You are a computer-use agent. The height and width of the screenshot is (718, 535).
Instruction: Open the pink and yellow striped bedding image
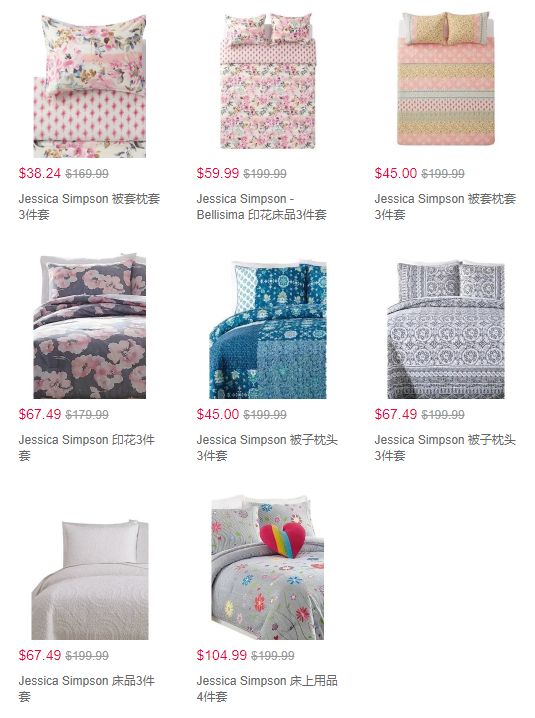click(x=446, y=79)
